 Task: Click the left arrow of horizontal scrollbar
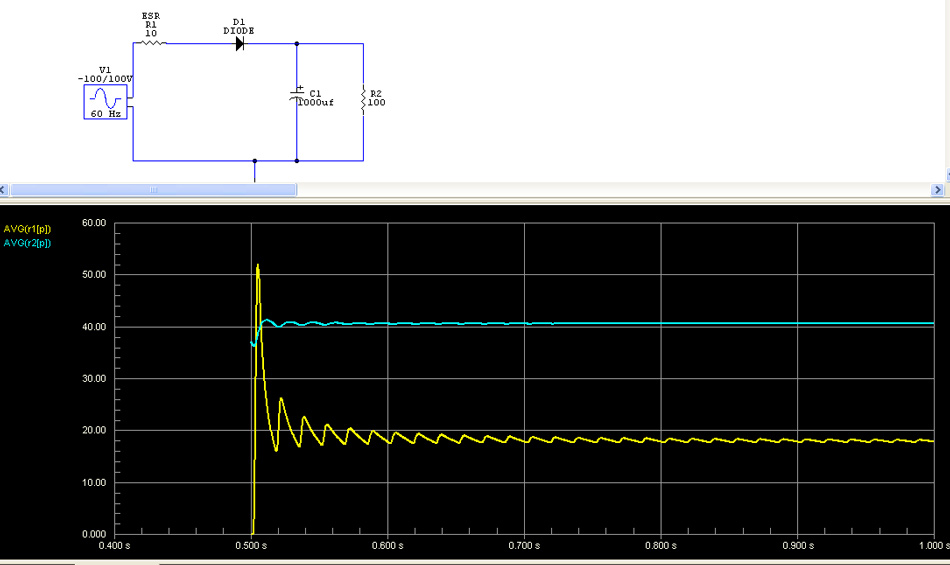[x=4, y=189]
